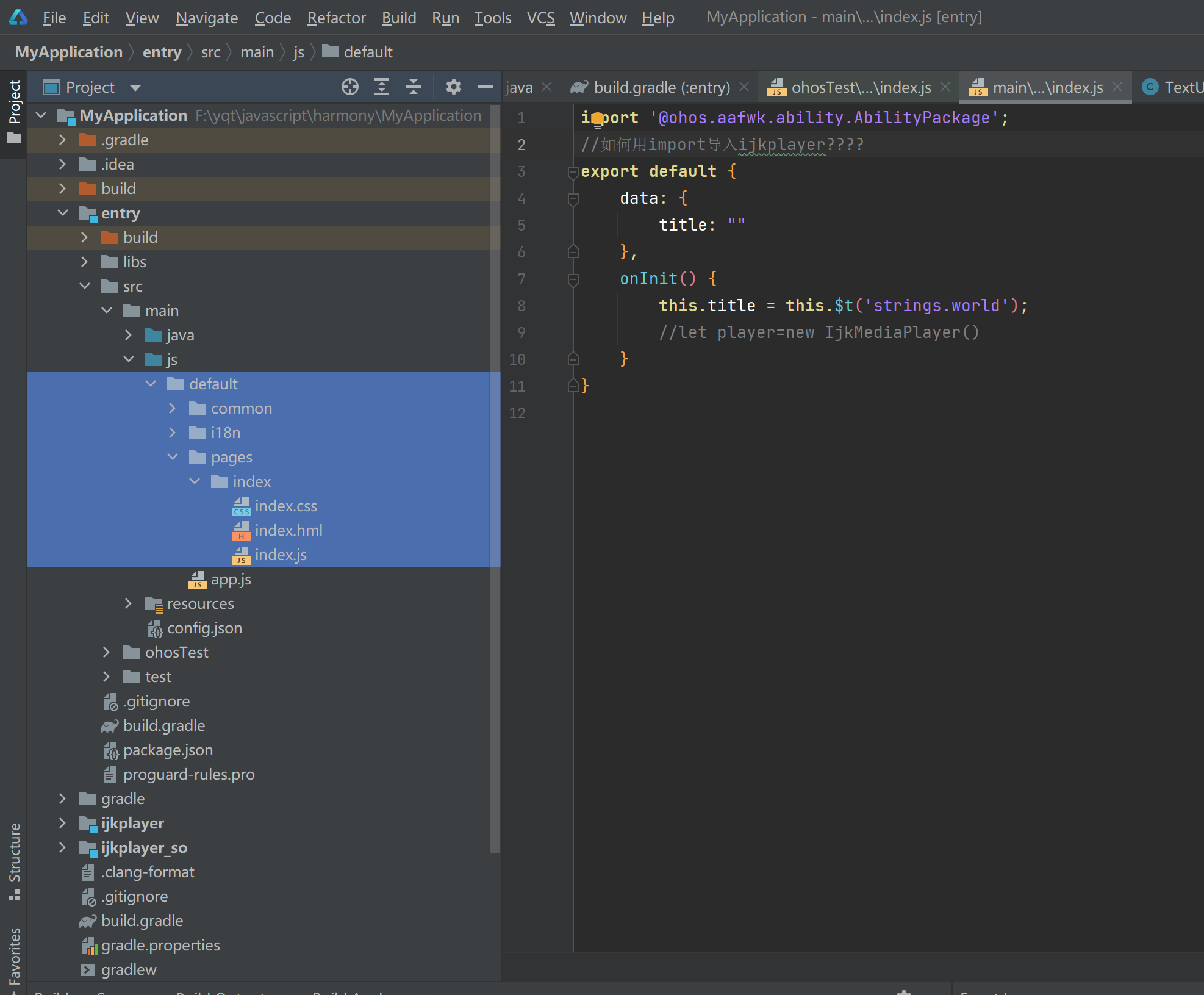Close the ohosTest index.js tab

click(x=945, y=87)
